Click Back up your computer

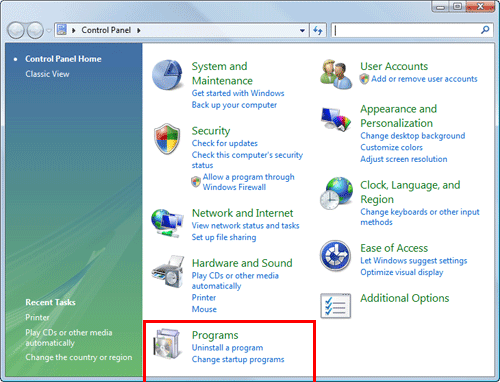click(x=234, y=105)
